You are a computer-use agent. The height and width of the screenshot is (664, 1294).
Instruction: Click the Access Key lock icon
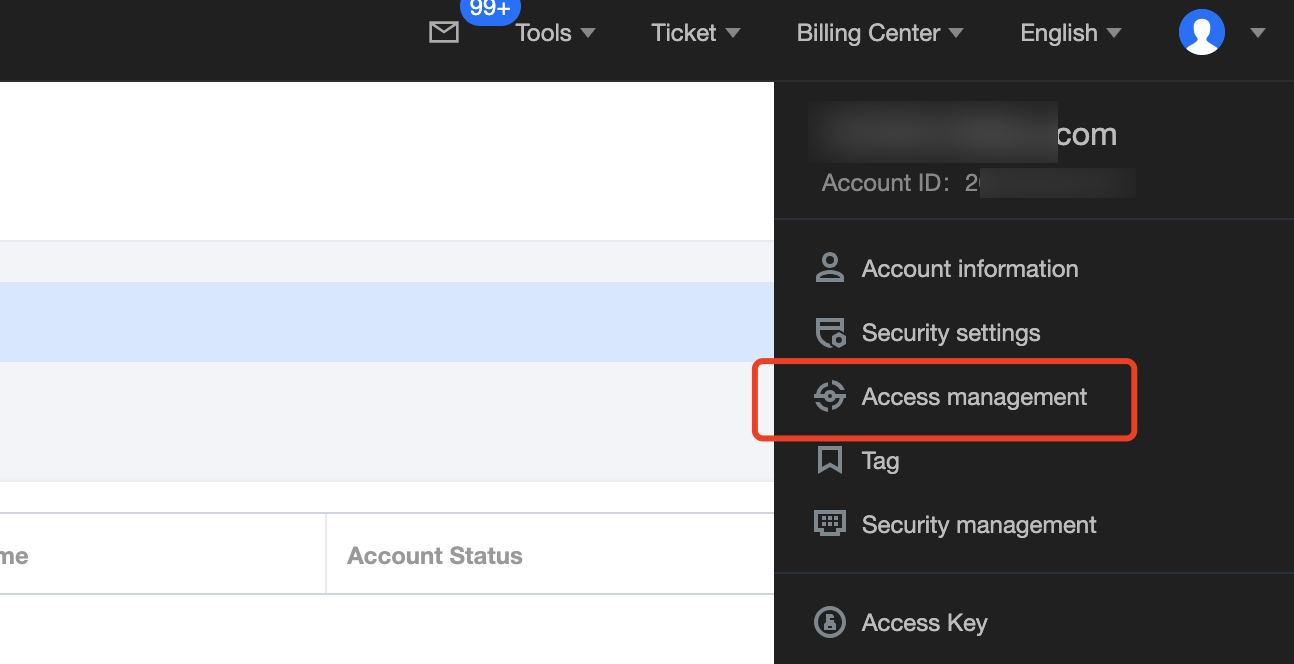pos(829,623)
